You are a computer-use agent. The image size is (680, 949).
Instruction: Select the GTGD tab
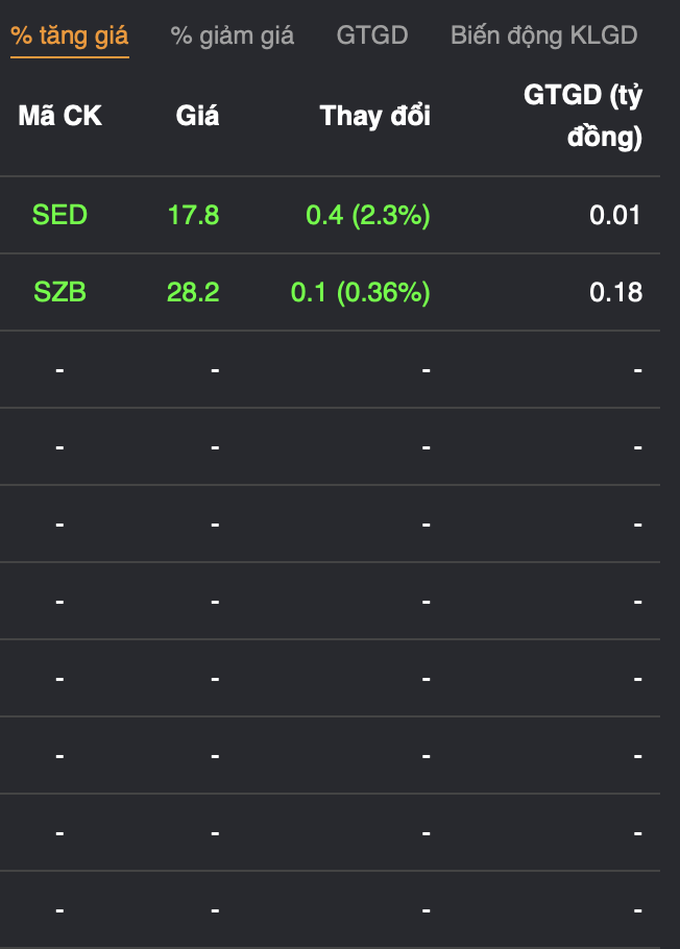(372, 35)
